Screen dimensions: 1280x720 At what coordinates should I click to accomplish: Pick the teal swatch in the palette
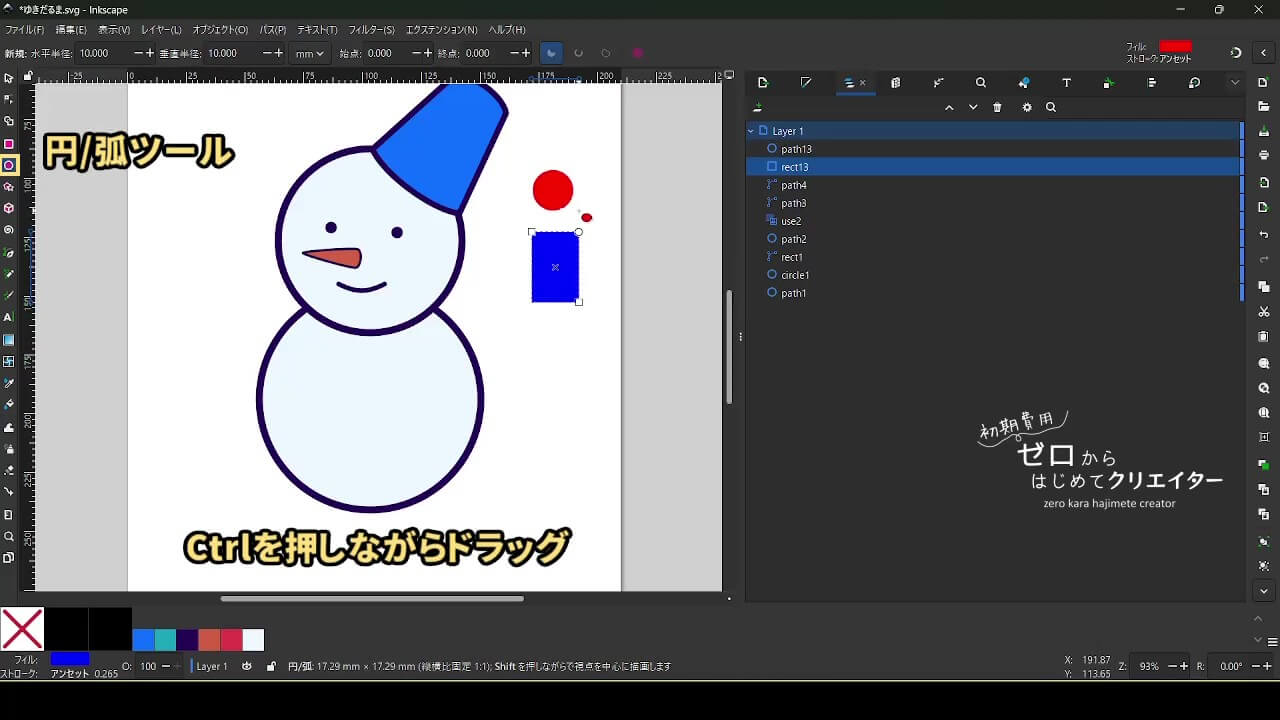165,640
